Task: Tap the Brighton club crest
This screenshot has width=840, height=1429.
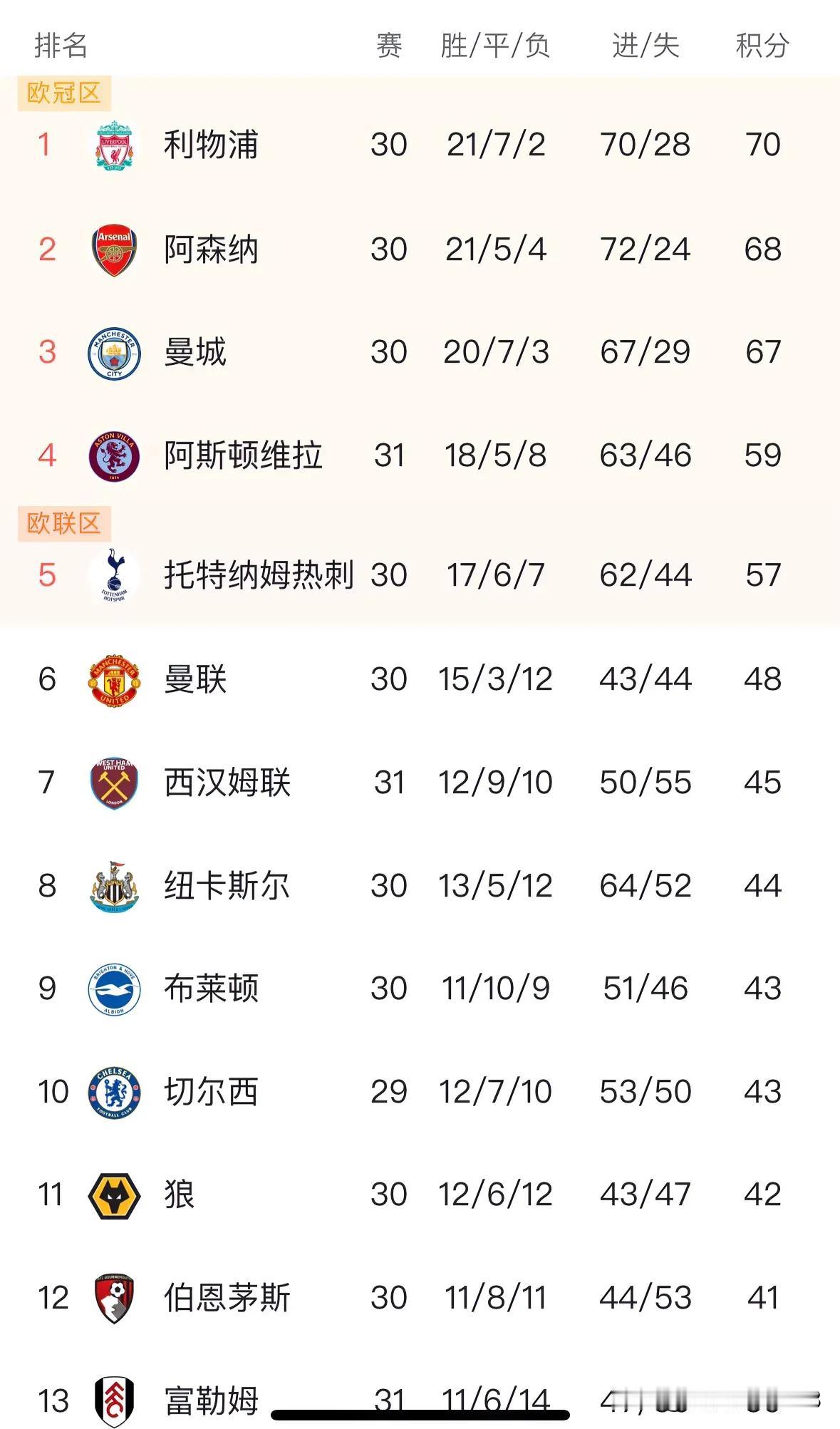Action: (x=114, y=989)
